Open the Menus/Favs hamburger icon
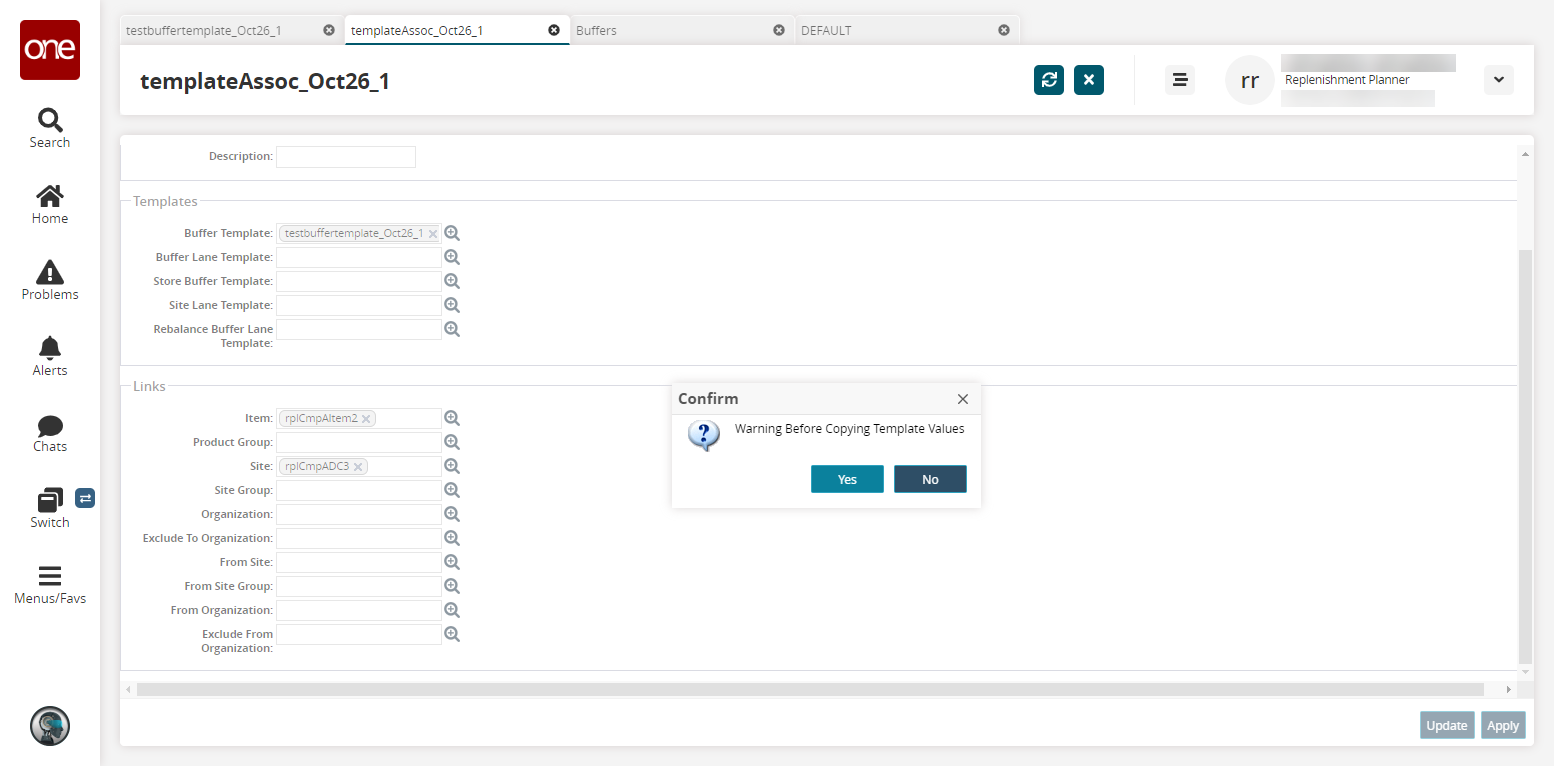This screenshot has width=1554, height=766. (x=50, y=576)
